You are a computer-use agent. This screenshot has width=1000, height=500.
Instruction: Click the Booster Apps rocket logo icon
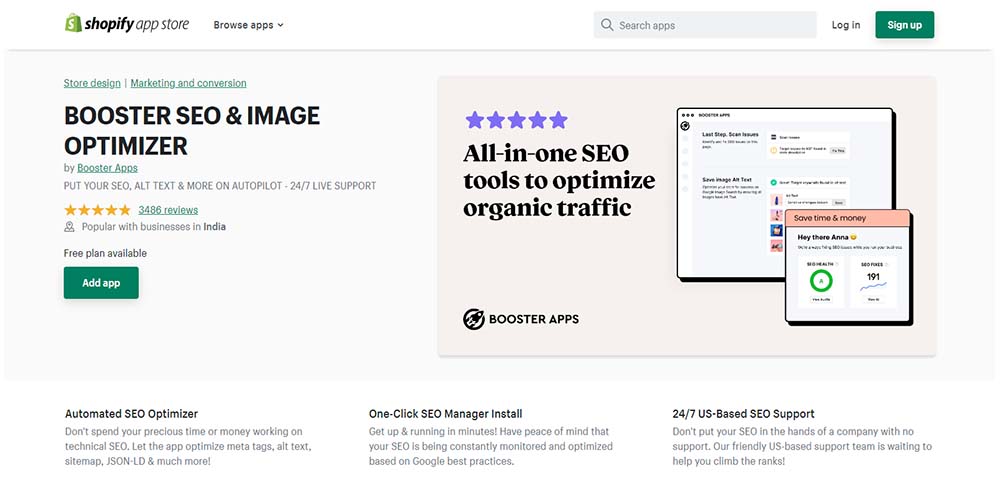(x=474, y=319)
